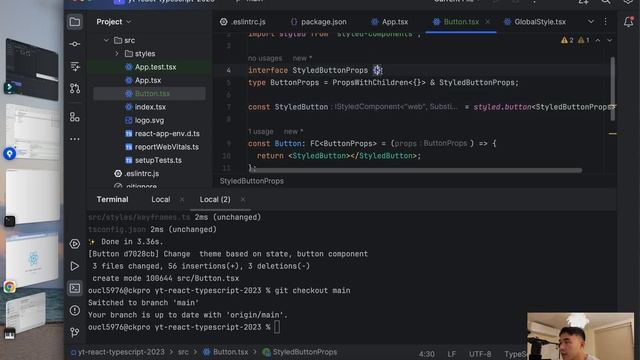640x360 pixels.
Task: Select the top Stage Manager window thumbnail
Action: click(32, 69)
